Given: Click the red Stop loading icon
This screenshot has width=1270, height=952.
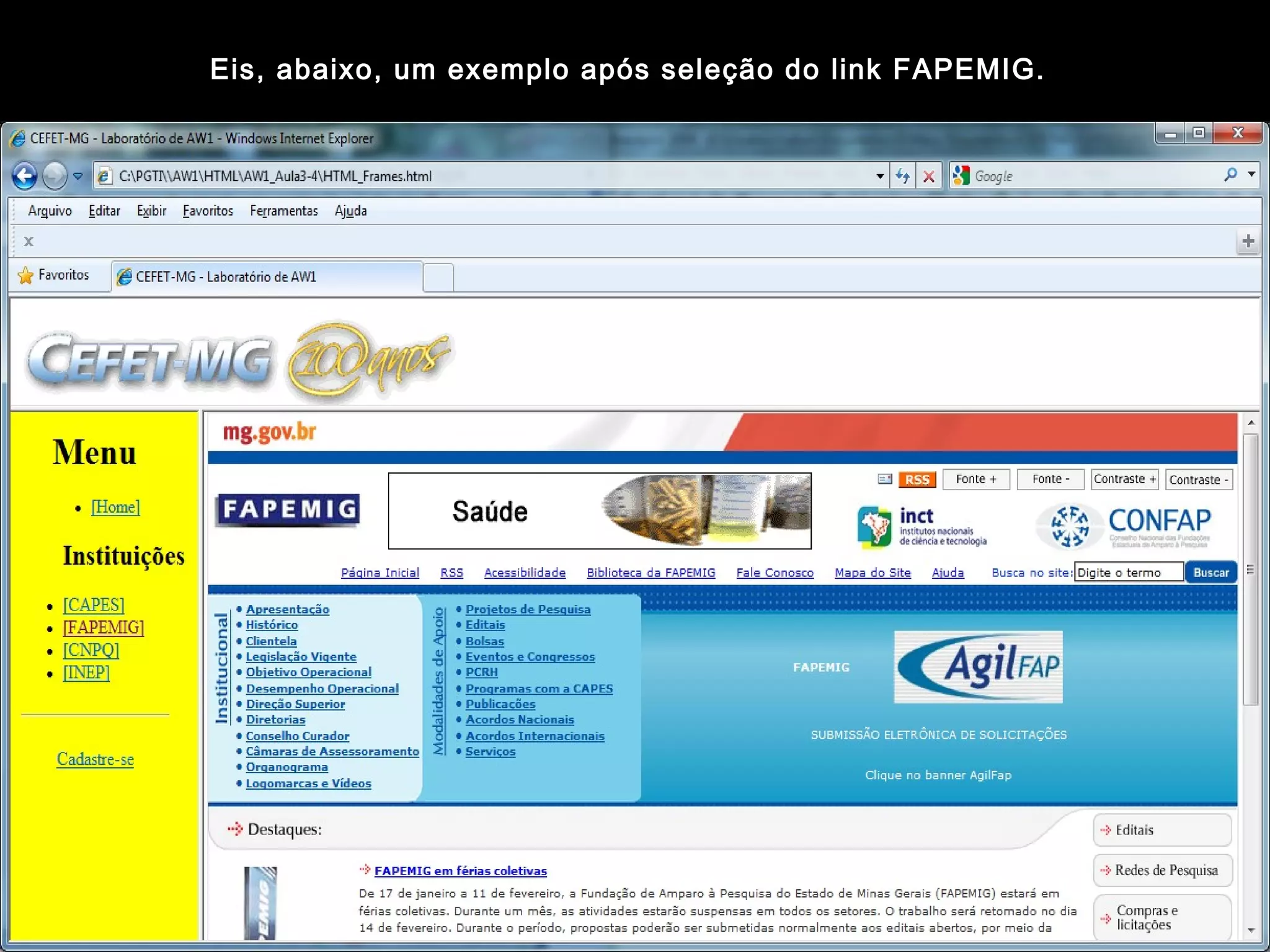Looking at the screenshot, I should tap(929, 177).
